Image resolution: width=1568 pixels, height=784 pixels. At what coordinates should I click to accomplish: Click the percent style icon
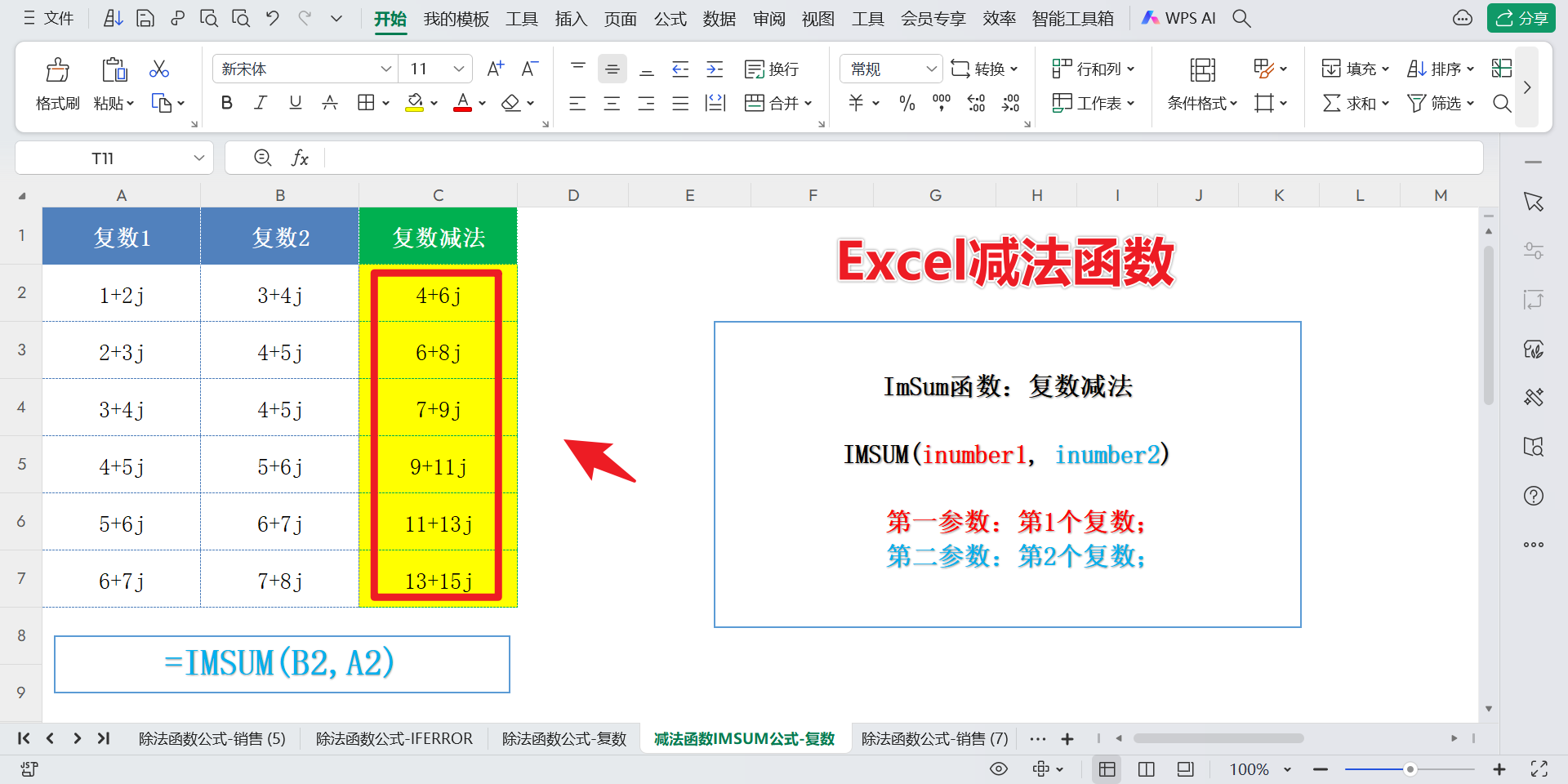click(x=906, y=103)
